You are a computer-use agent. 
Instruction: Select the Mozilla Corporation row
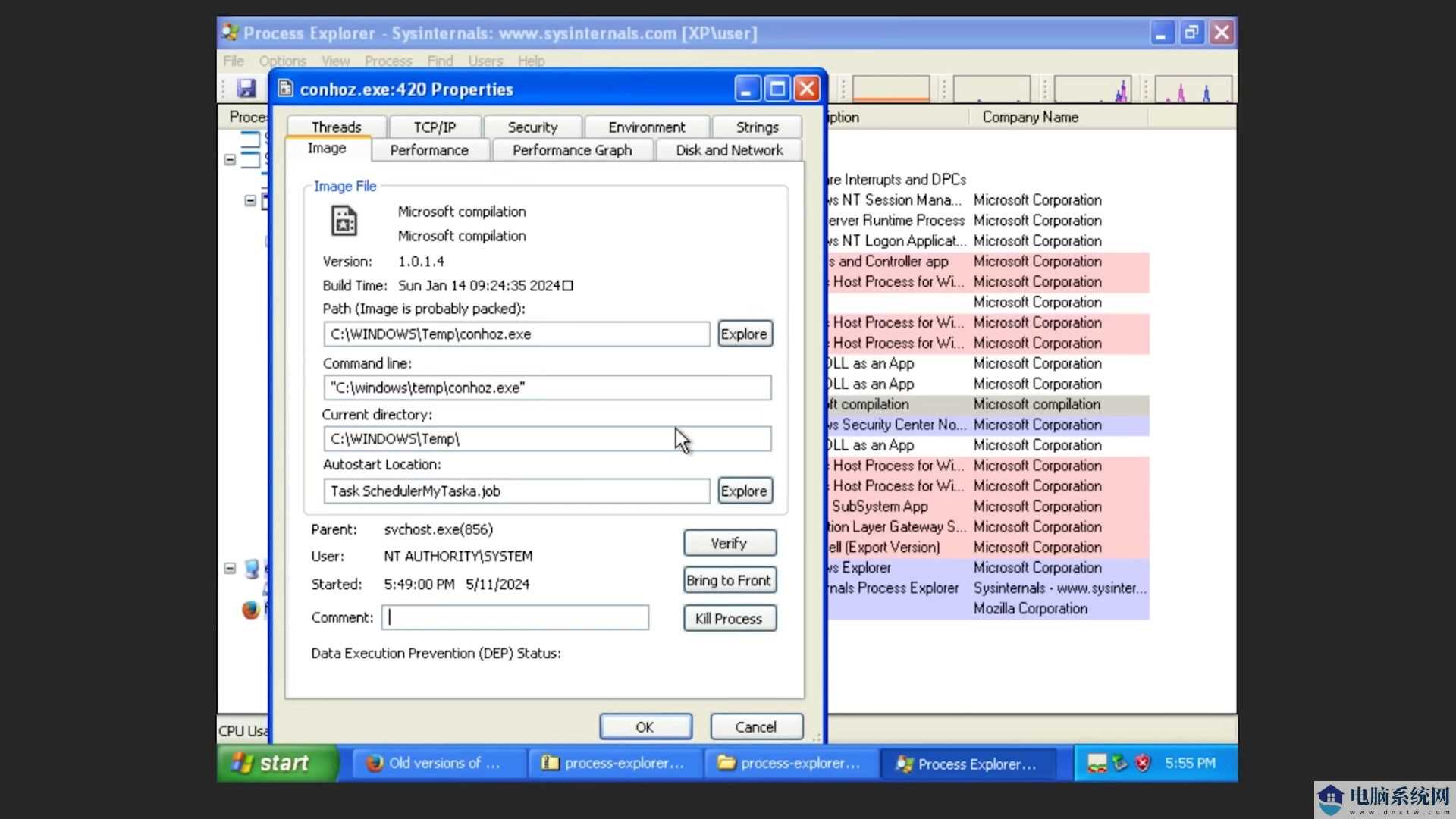coord(988,608)
